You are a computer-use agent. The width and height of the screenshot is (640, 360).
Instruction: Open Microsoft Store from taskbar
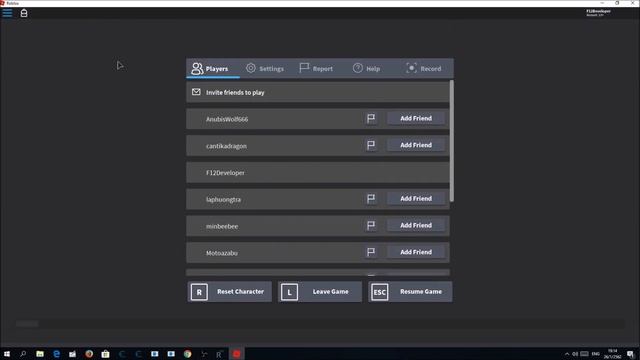[x=105, y=354]
